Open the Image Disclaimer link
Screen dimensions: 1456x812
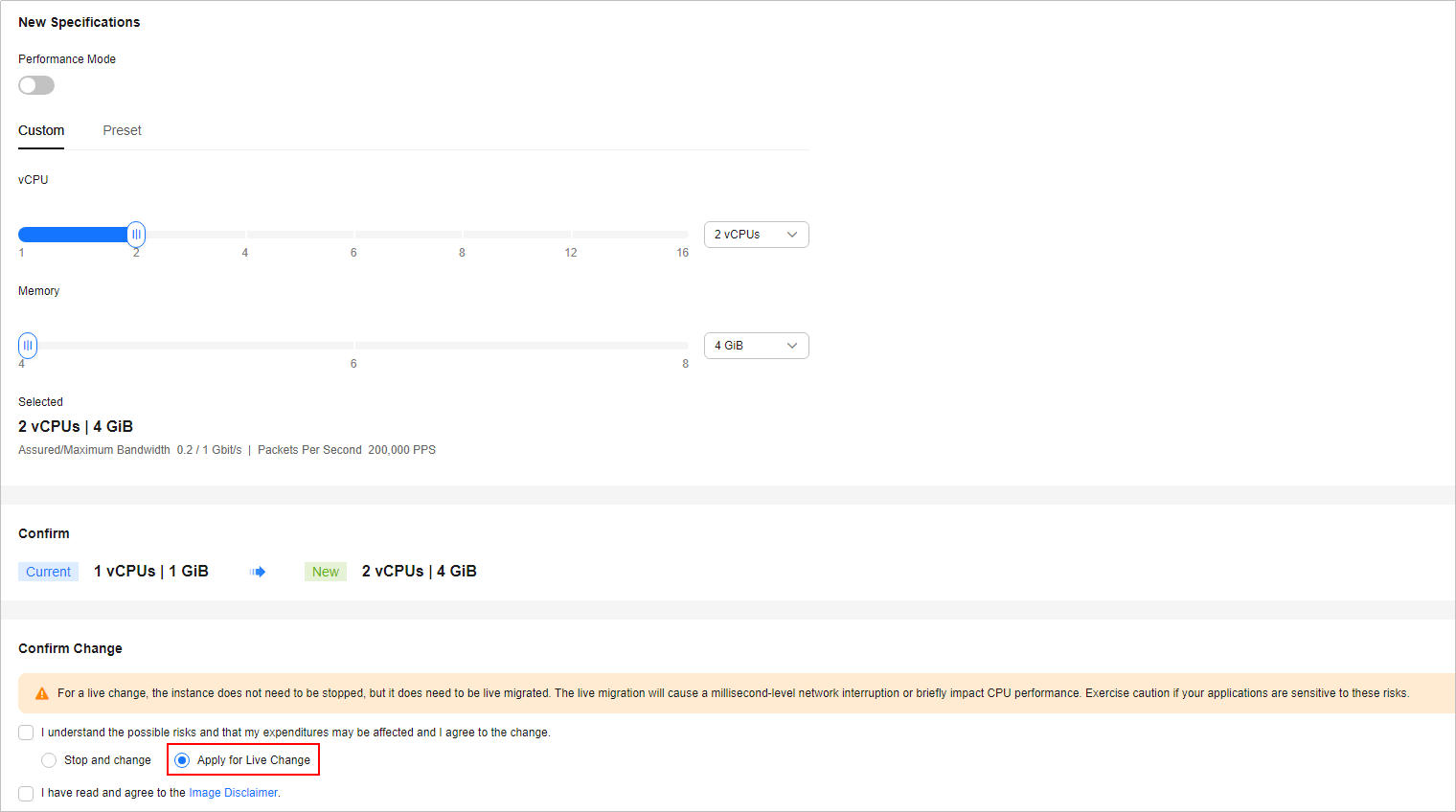[233, 793]
